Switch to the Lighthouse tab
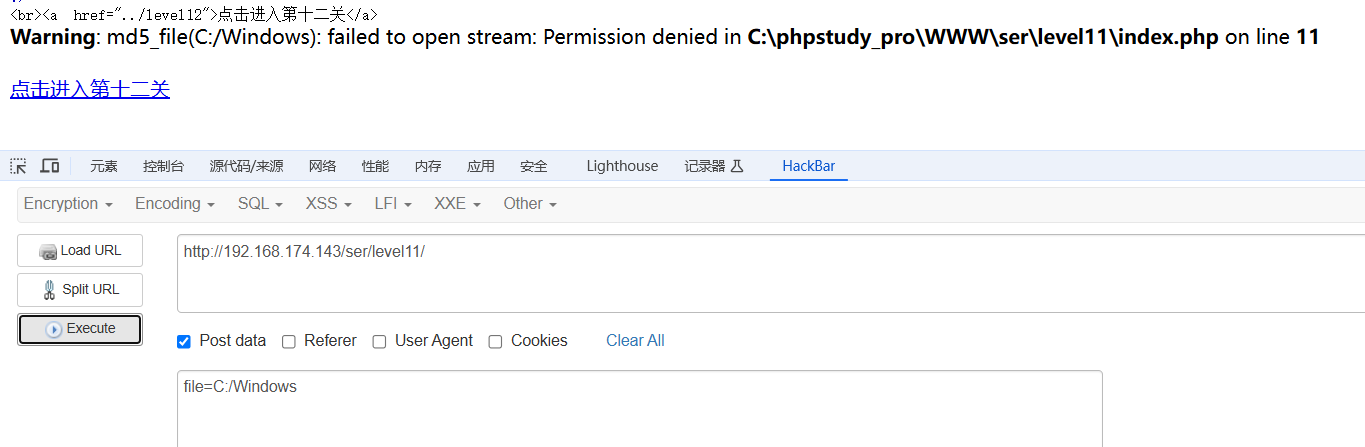 tap(622, 166)
